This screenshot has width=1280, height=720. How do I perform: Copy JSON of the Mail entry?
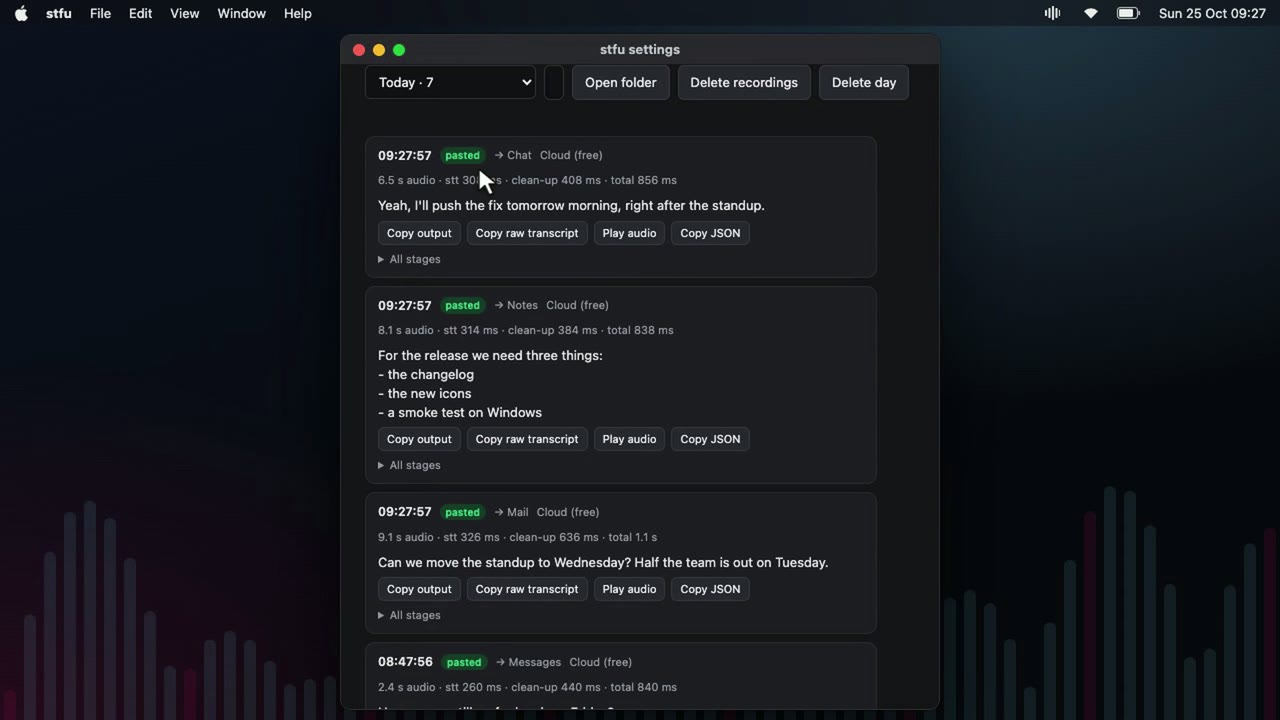click(x=710, y=589)
